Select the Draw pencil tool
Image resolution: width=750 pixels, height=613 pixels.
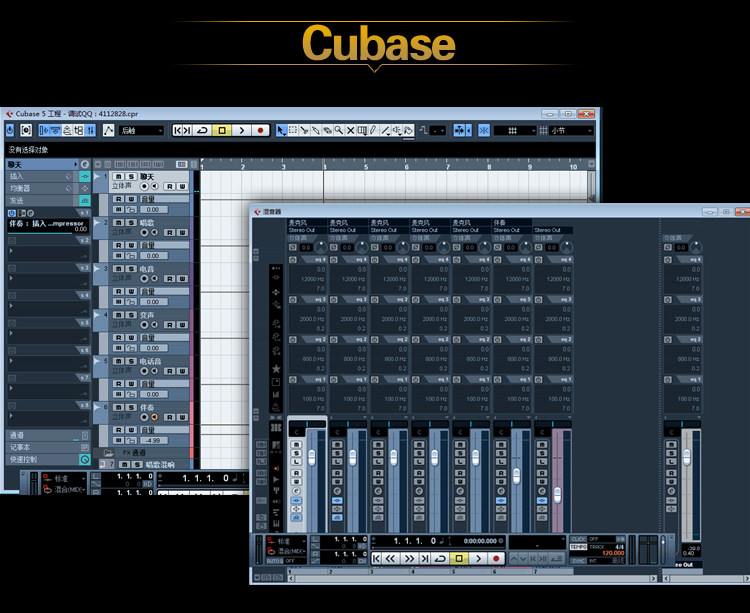[x=373, y=130]
